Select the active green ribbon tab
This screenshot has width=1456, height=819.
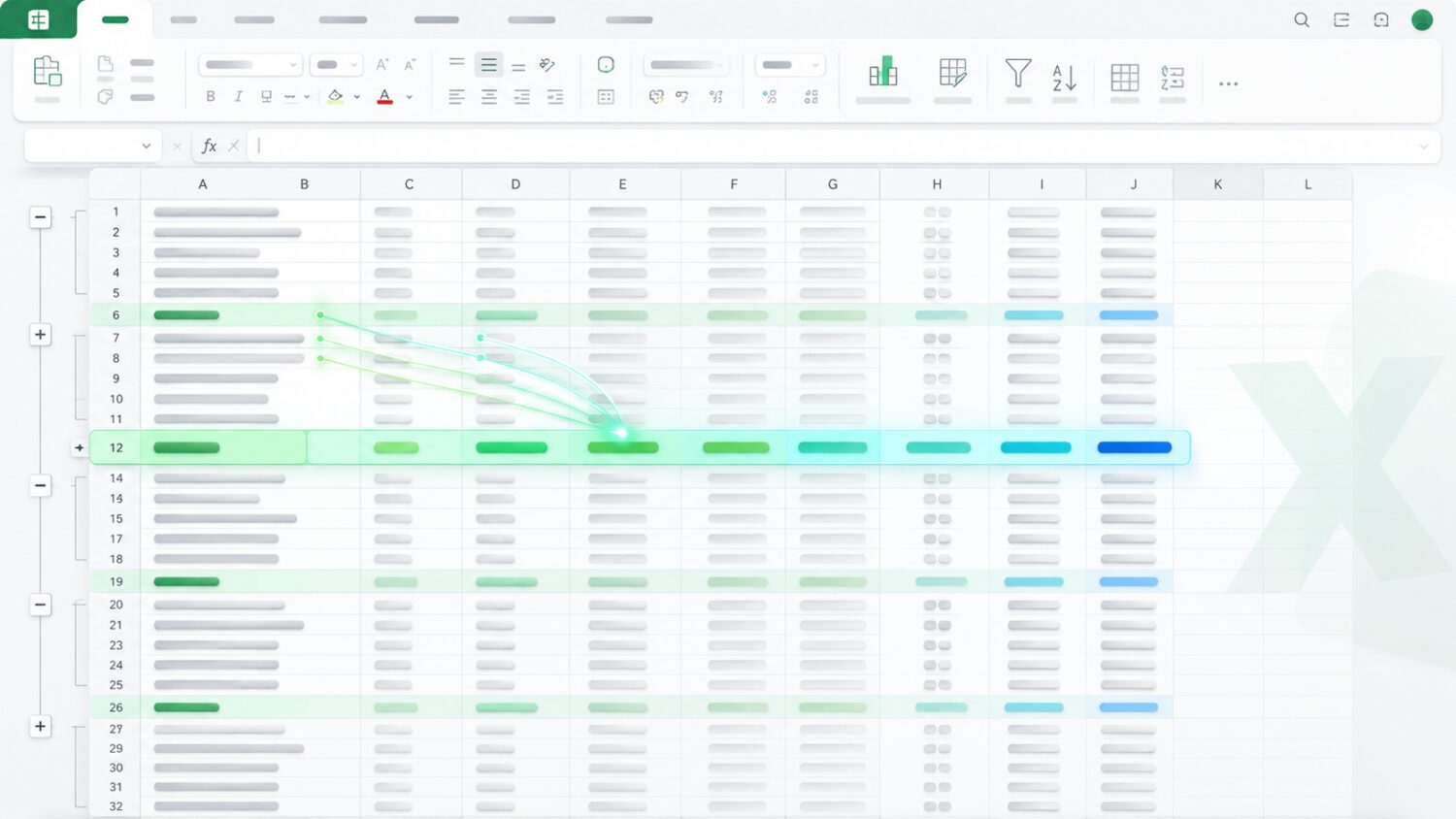pyautogui.click(x=115, y=19)
